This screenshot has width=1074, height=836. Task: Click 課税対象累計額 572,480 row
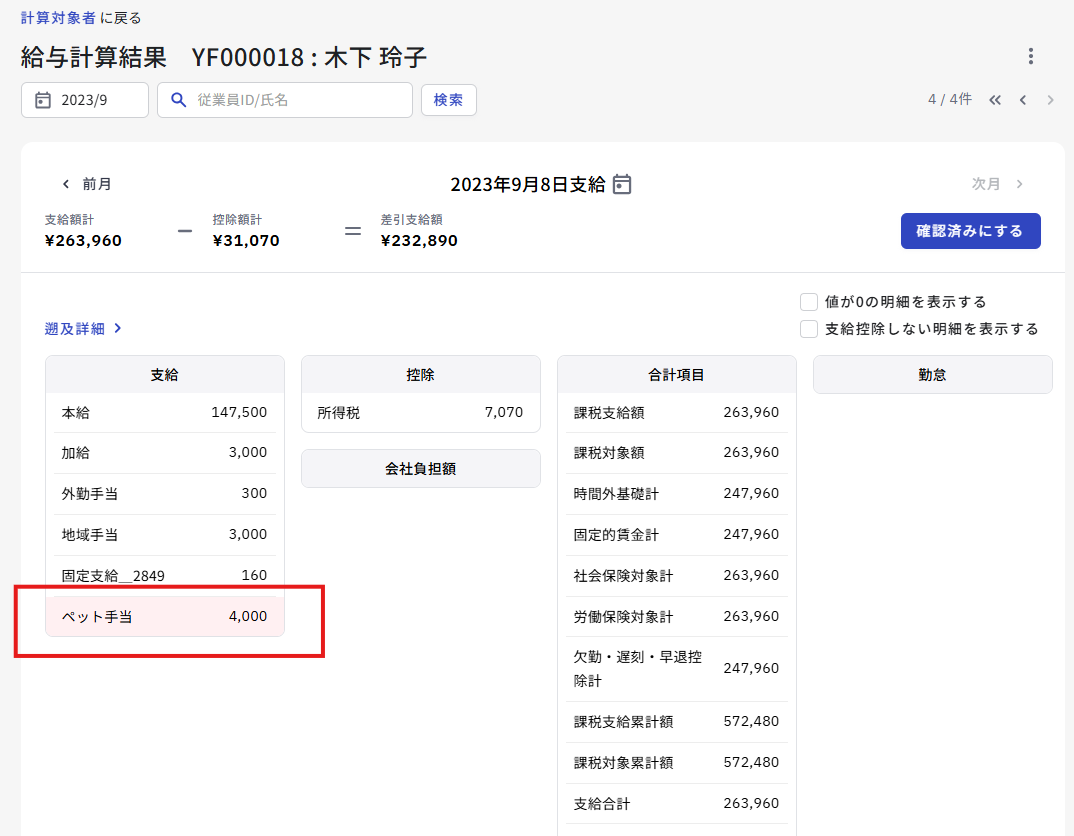(677, 763)
